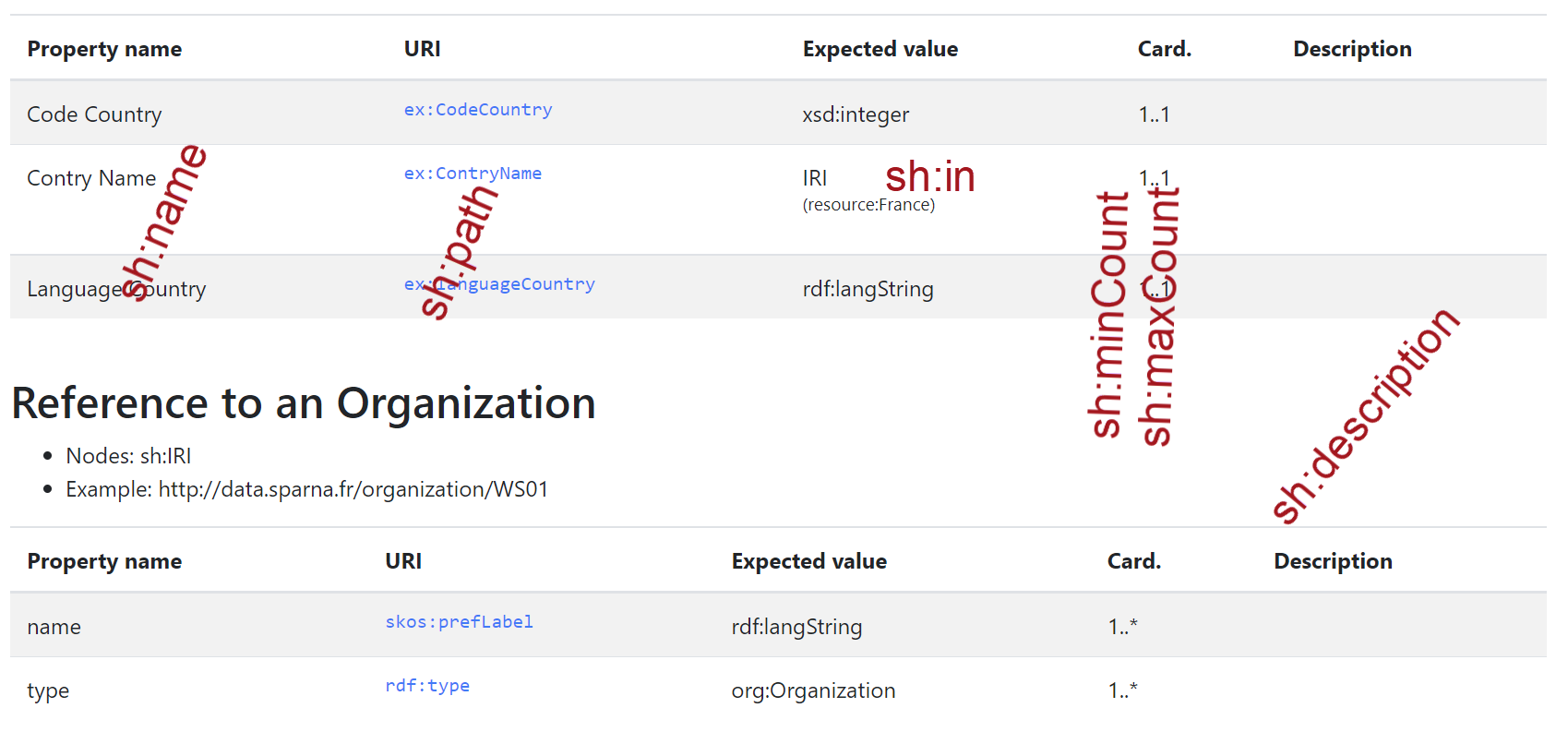The width and height of the screenshot is (1568, 744).
Task: Click the red sh:in annotation
Action: (x=929, y=177)
